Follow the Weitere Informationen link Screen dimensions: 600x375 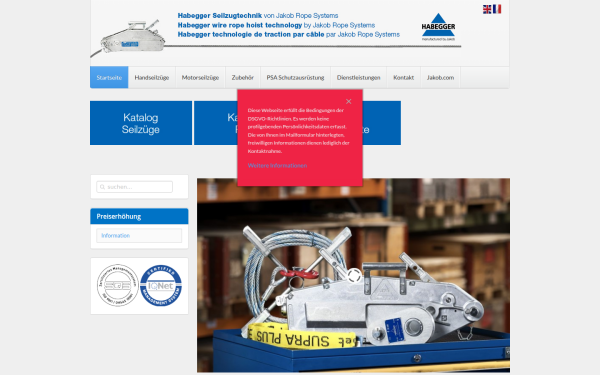pos(277,166)
